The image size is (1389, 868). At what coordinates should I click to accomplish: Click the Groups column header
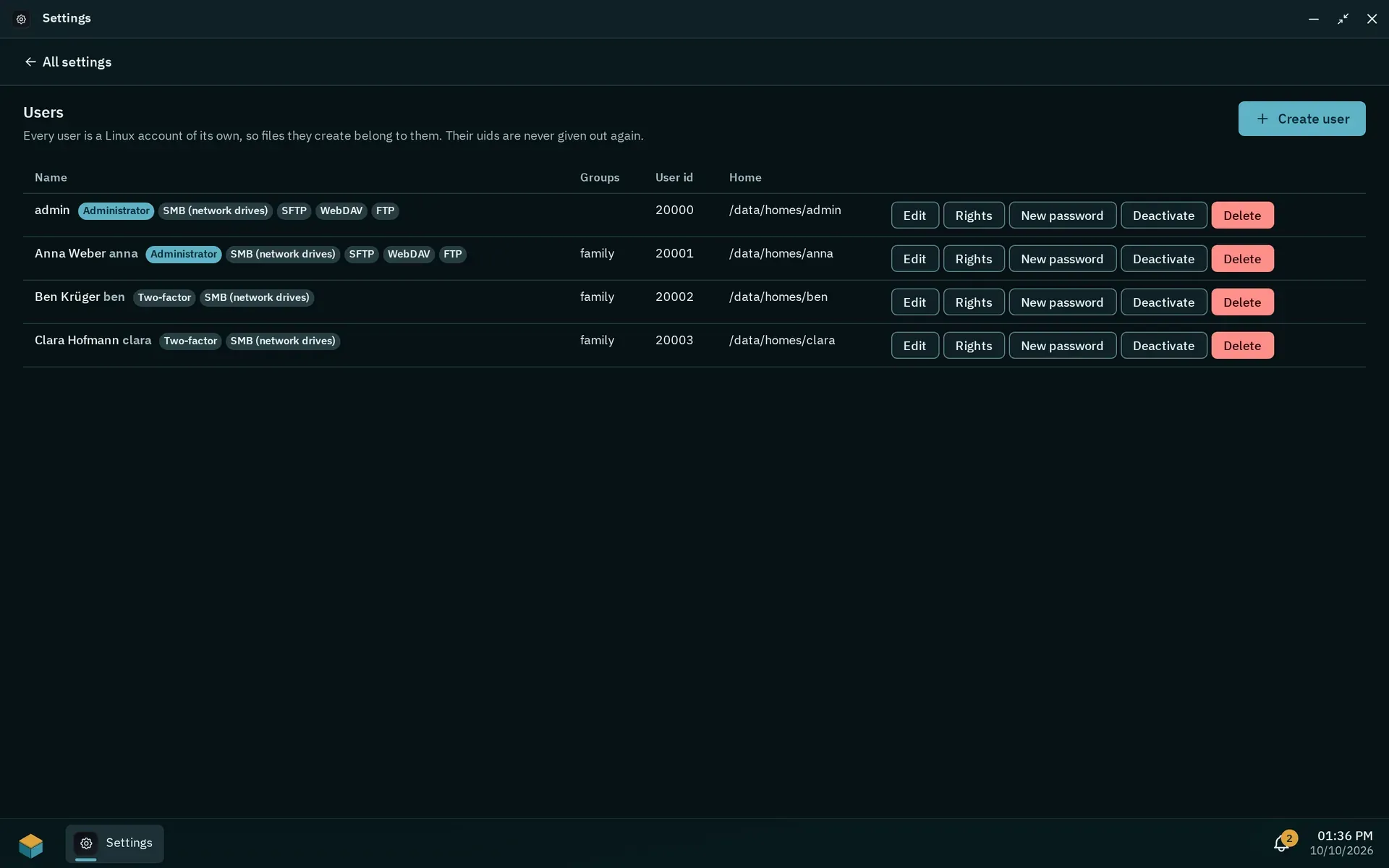pos(600,177)
